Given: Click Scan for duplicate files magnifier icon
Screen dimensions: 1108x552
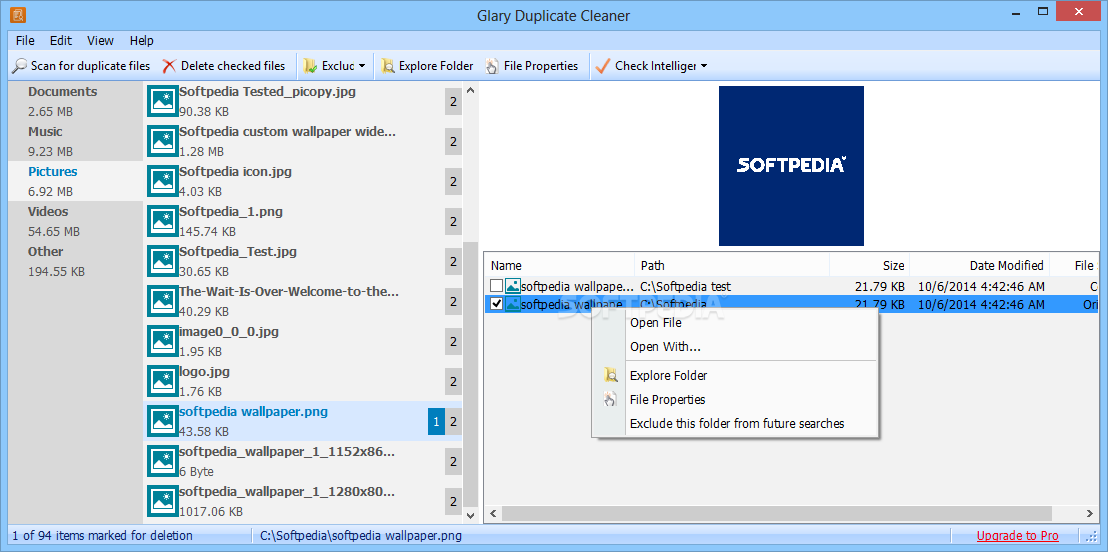Looking at the screenshot, I should 20,66.
